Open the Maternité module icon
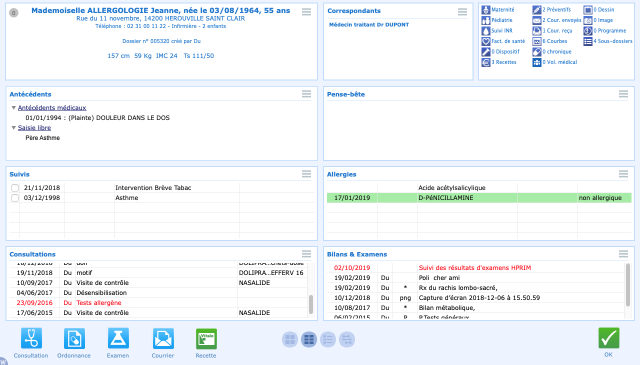Viewport: 640px width, 365px height. pyautogui.click(x=486, y=10)
